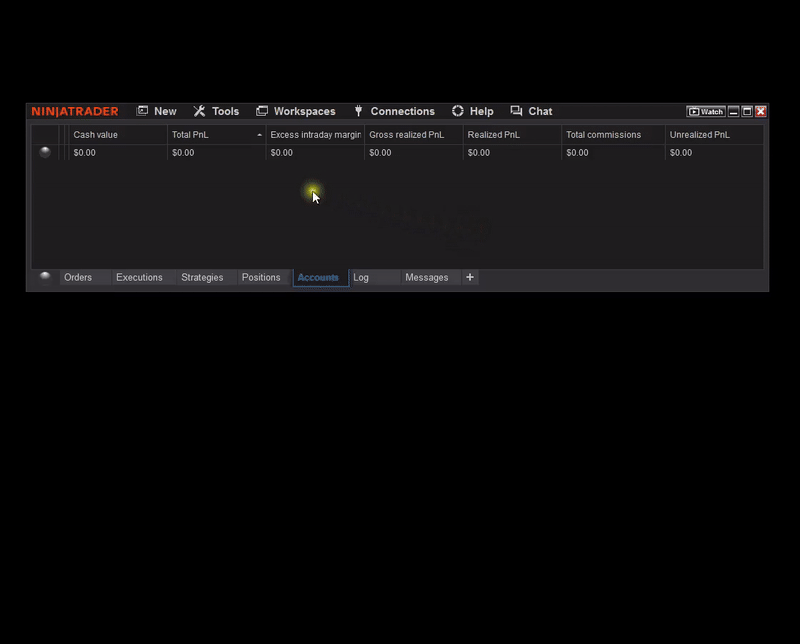Click the Help lifebuoy icon
800x644 pixels.
click(458, 111)
